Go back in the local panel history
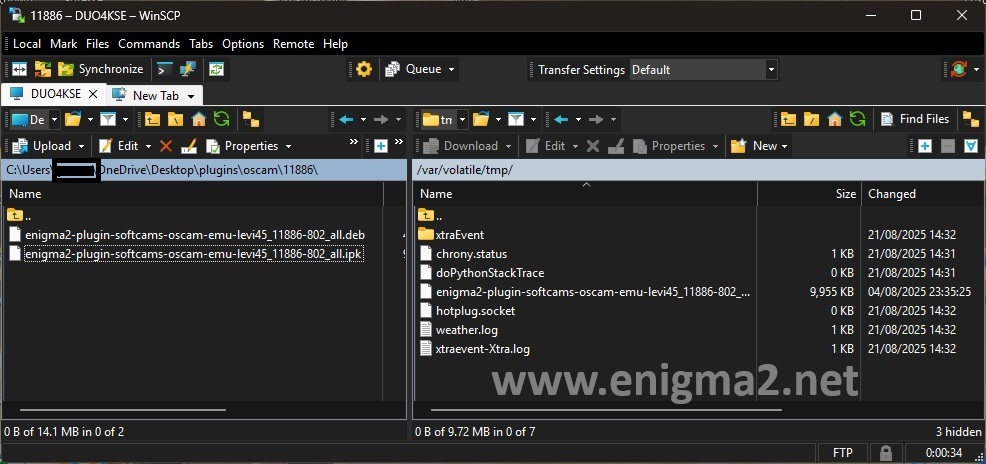986x464 pixels. point(346,119)
